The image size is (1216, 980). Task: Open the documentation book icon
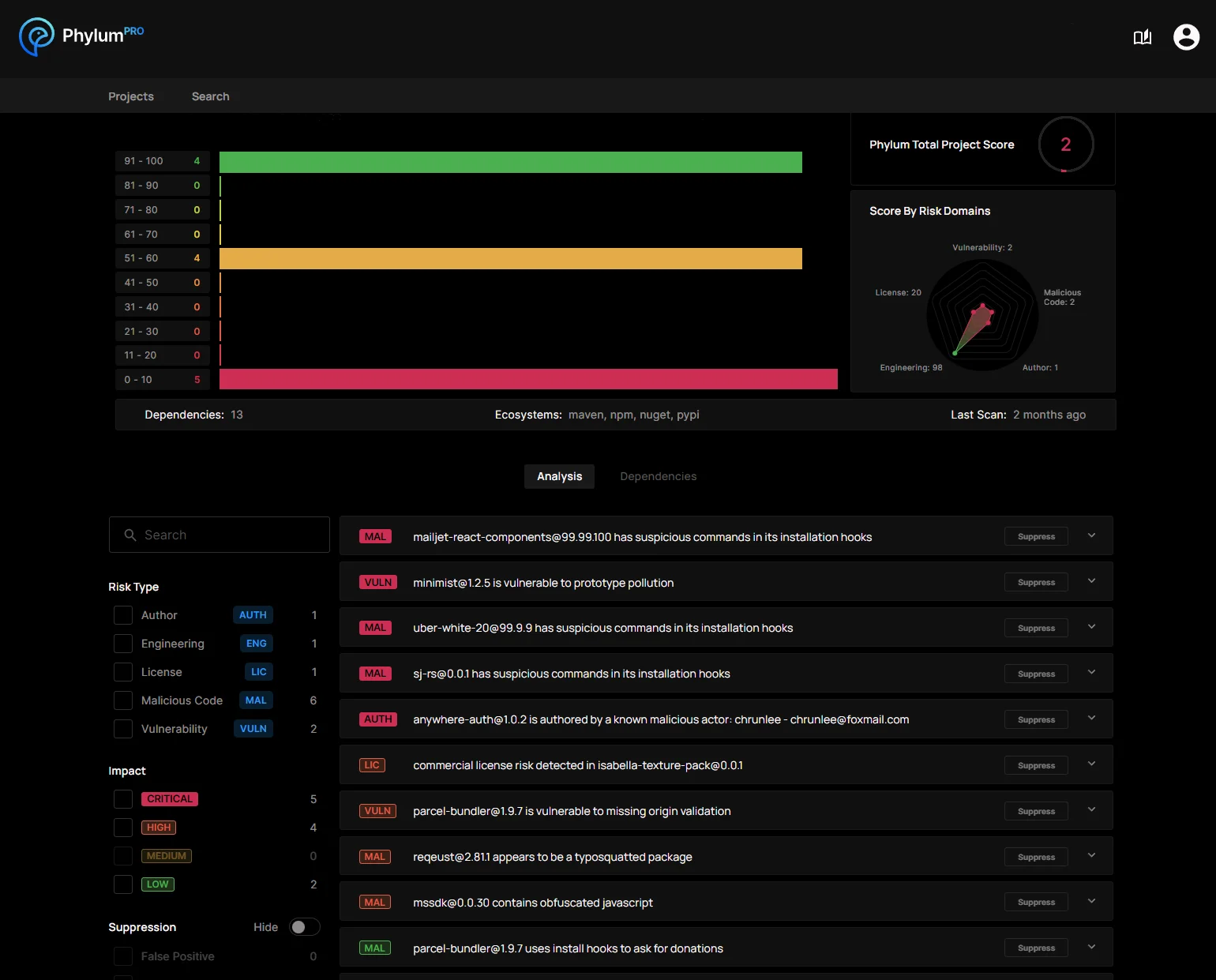point(1143,37)
